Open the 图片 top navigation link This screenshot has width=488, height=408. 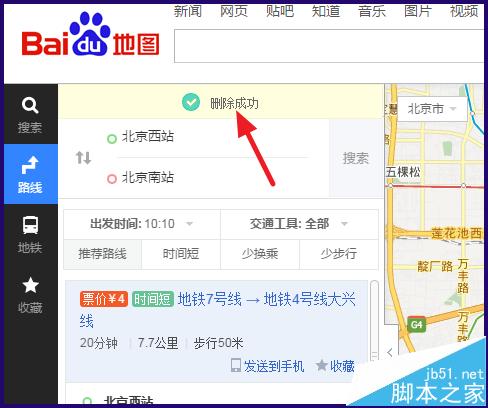click(418, 11)
